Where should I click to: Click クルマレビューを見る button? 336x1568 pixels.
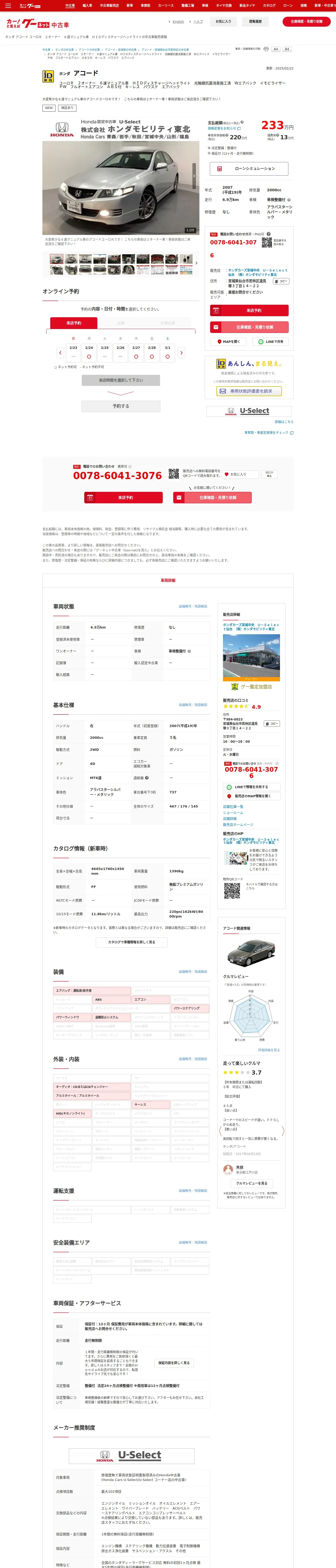[x=251, y=1183]
